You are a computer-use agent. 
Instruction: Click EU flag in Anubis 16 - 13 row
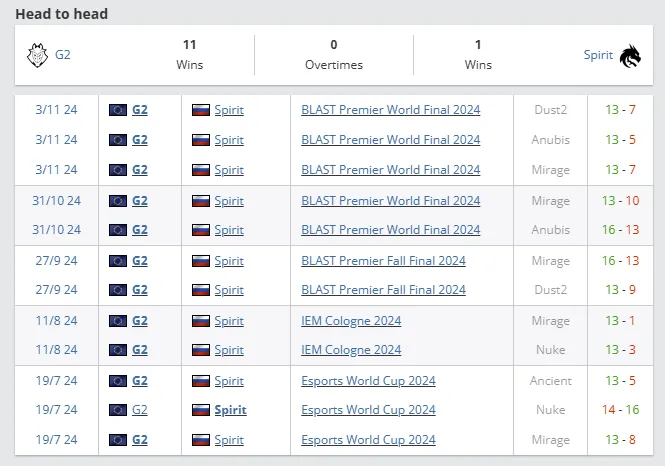click(118, 230)
